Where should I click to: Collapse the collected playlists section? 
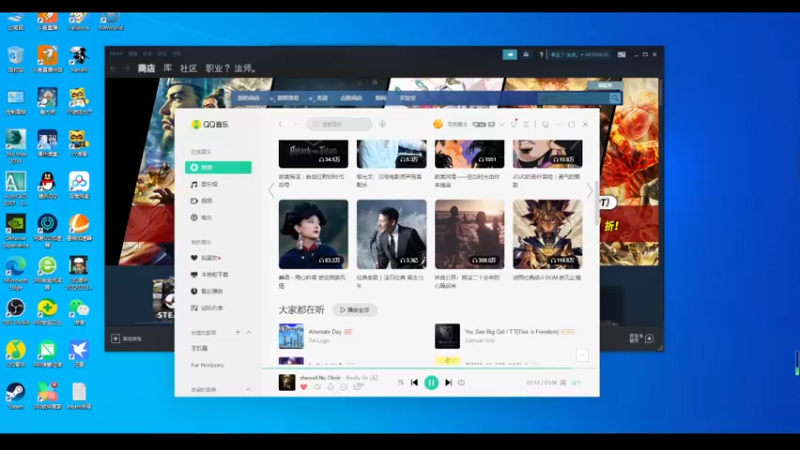pos(248,389)
